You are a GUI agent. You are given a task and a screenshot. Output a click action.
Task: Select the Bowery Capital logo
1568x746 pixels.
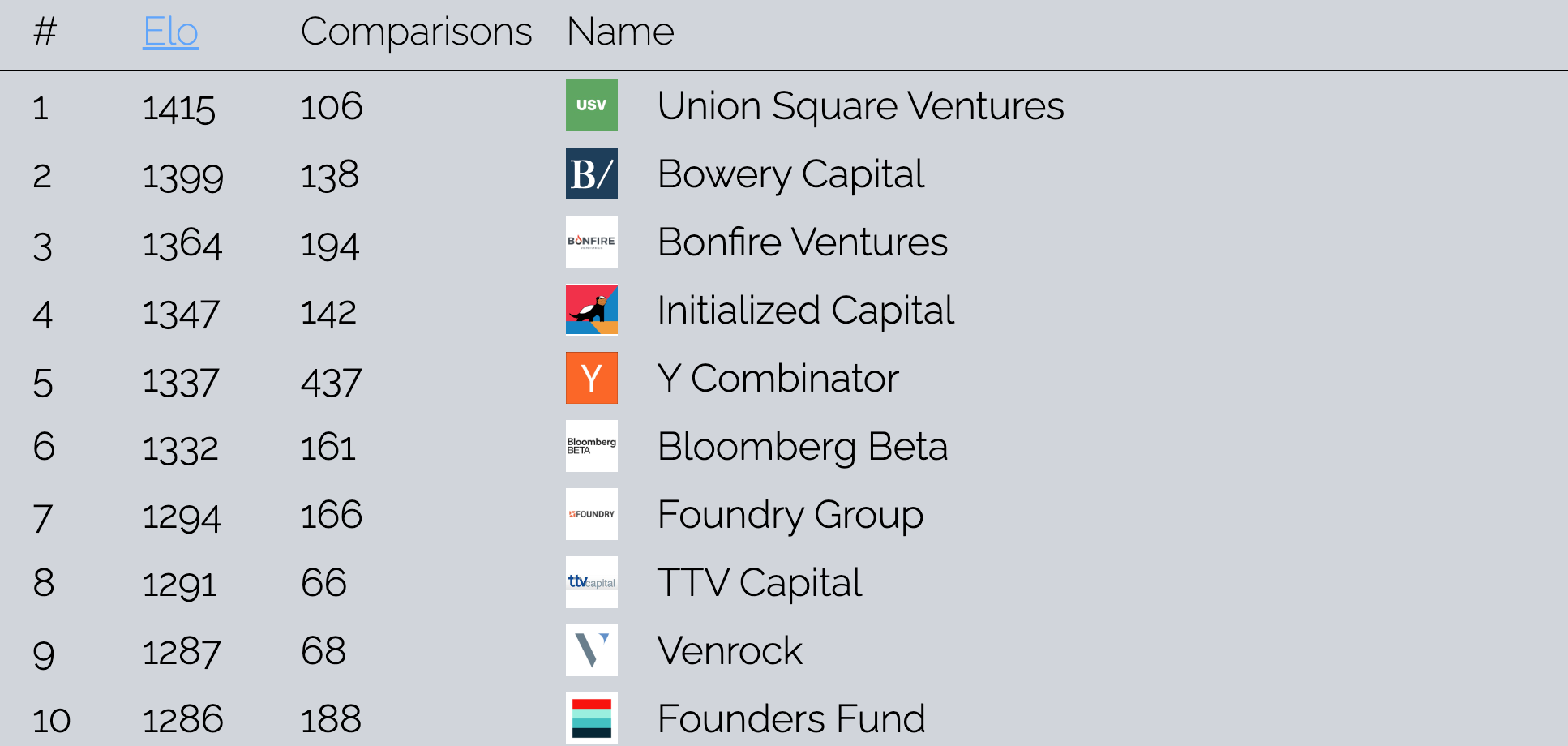(591, 174)
